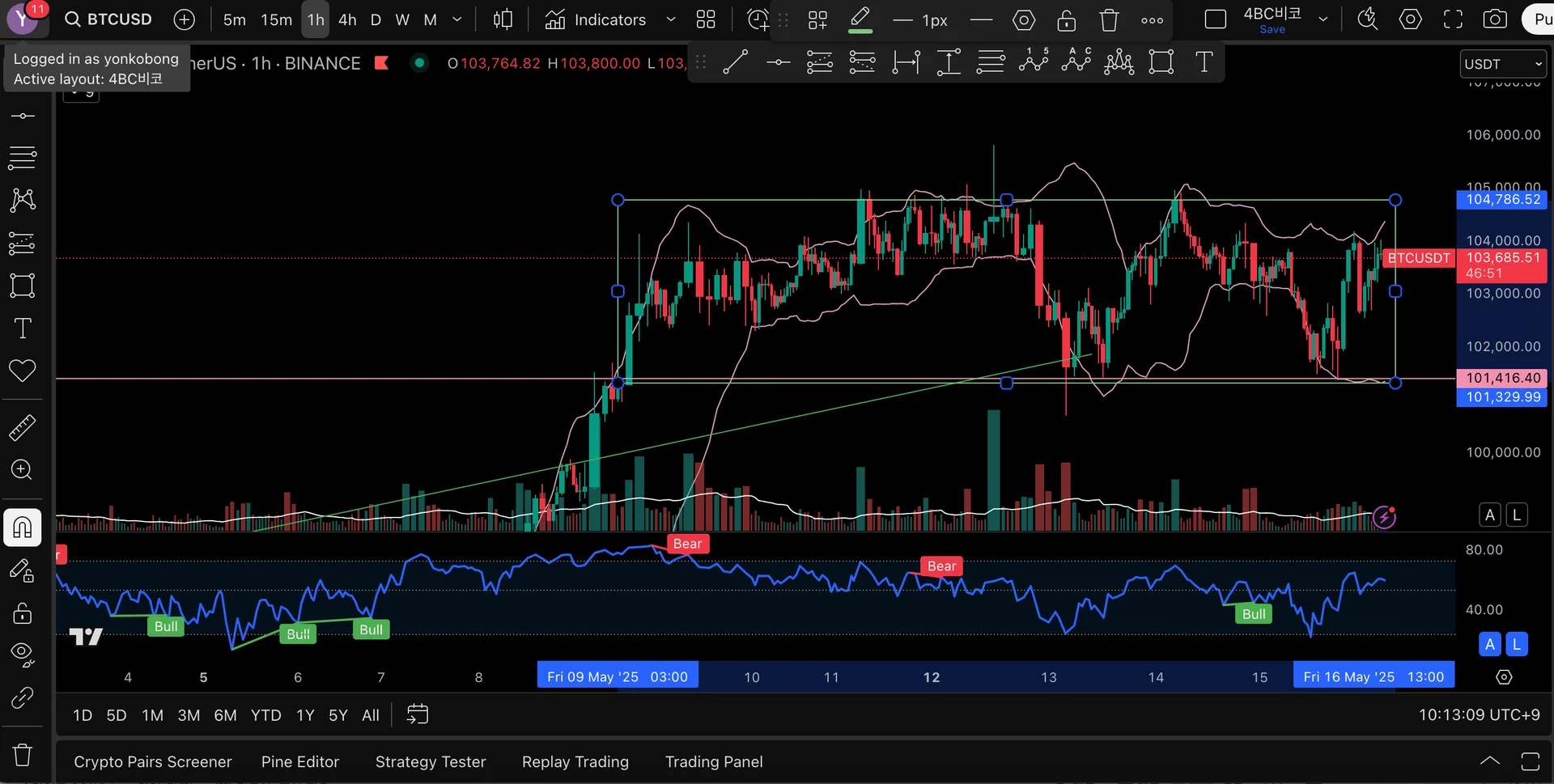Screen dimensions: 1554x784
Task: Toggle stay in drawing mode pencil-lock
Action: pos(23,570)
